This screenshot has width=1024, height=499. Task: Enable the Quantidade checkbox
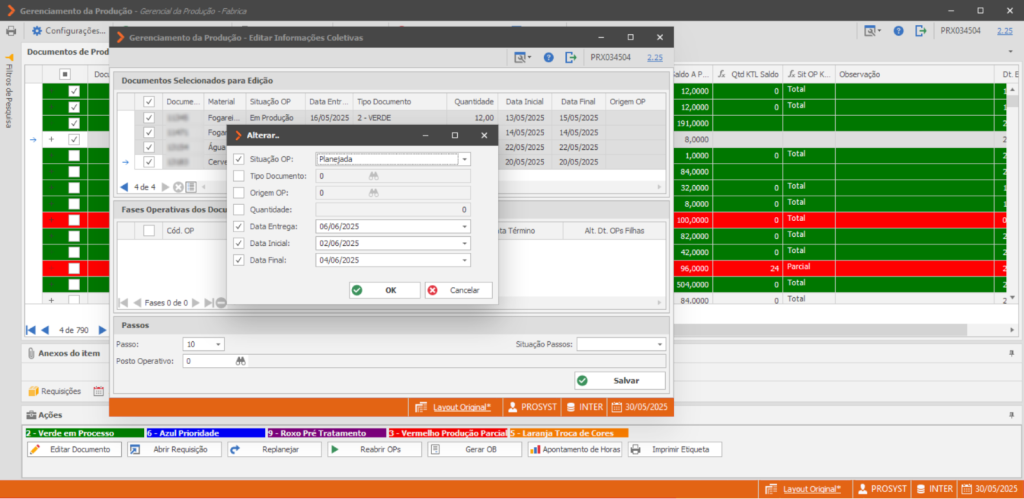coord(239,210)
